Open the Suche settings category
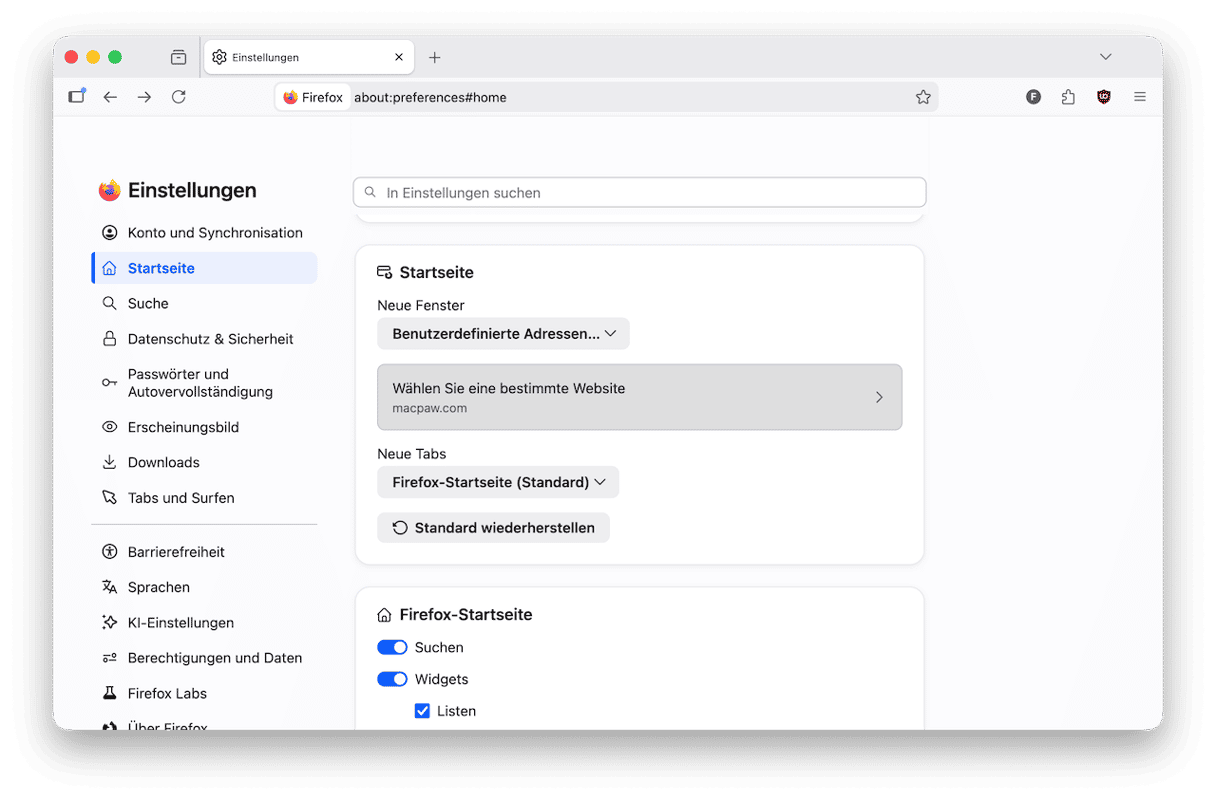This screenshot has width=1216, height=800. click(204, 303)
